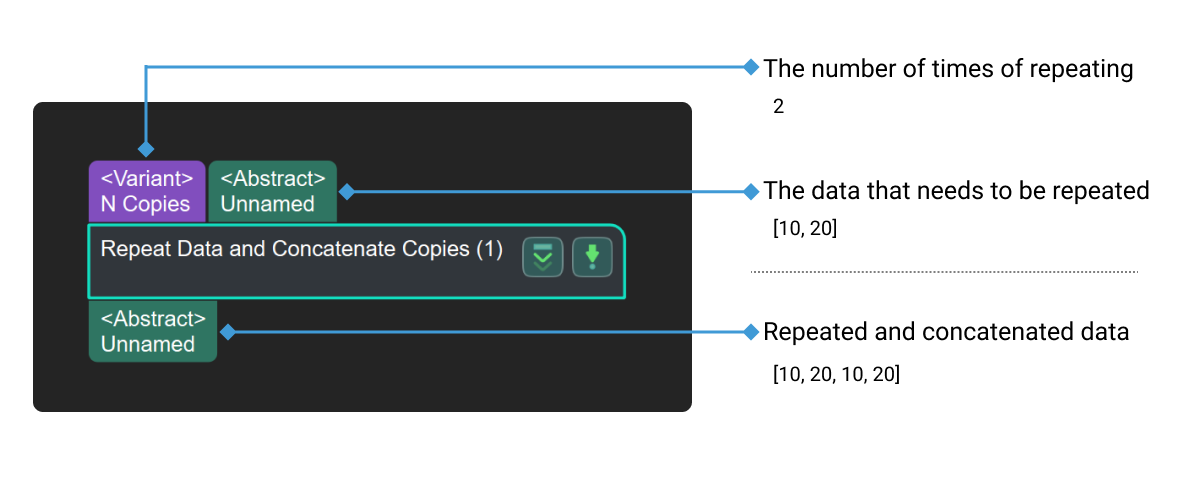Click 'Repeated and concatenated data' label
Viewport: 1197px width, 496px height.
946,332
